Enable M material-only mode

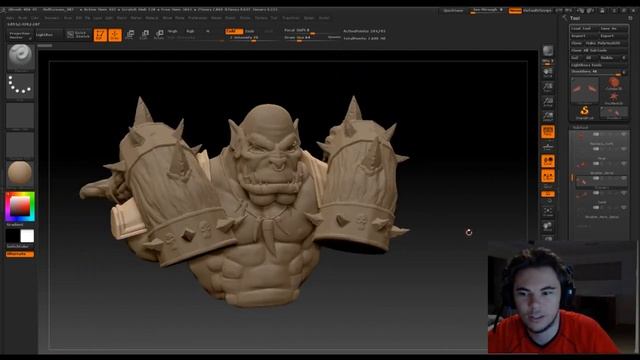(208, 31)
